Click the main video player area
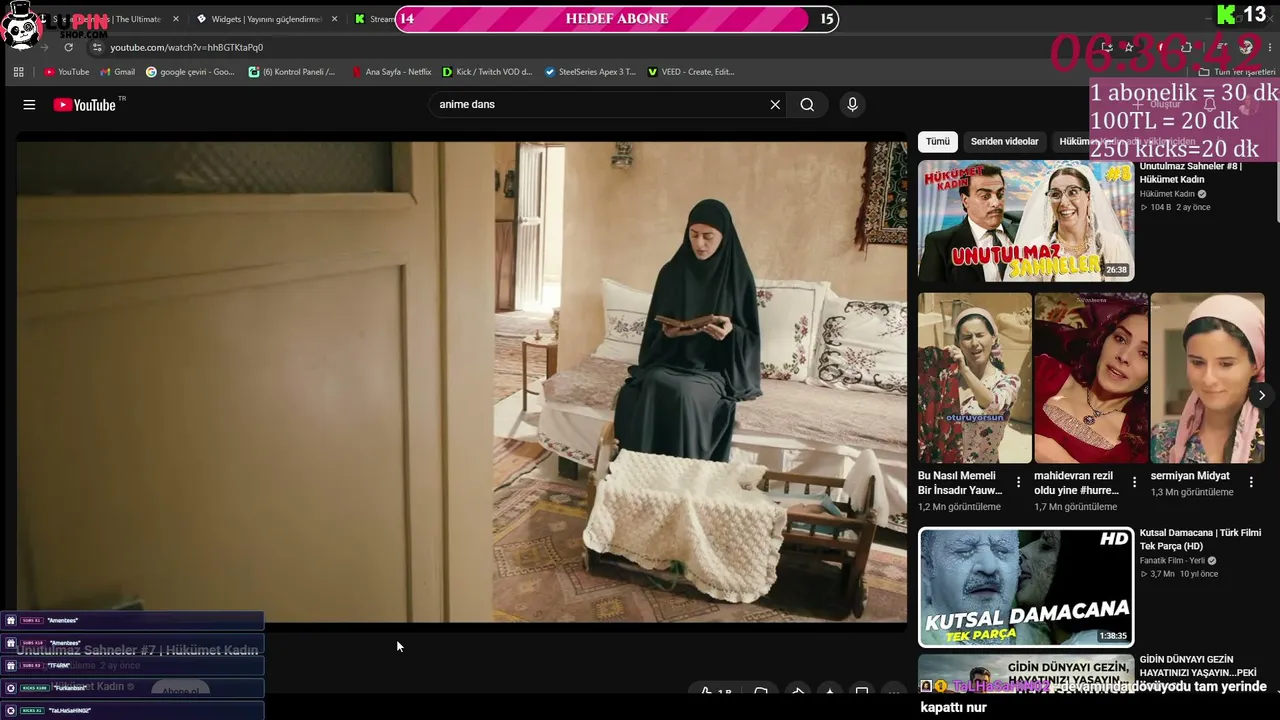The width and height of the screenshot is (1280, 720). tap(462, 381)
